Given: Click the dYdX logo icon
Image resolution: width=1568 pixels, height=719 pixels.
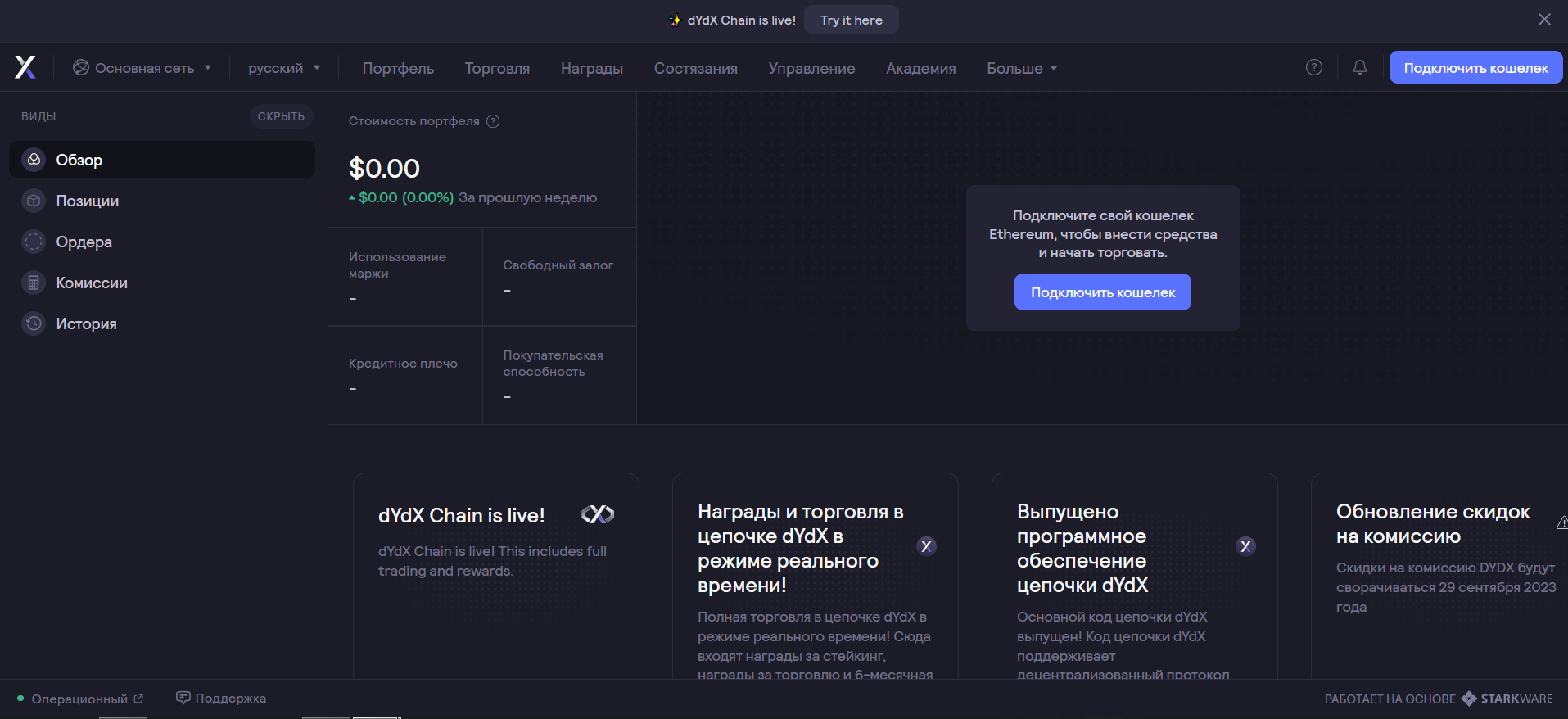Looking at the screenshot, I should (x=25, y=67).
